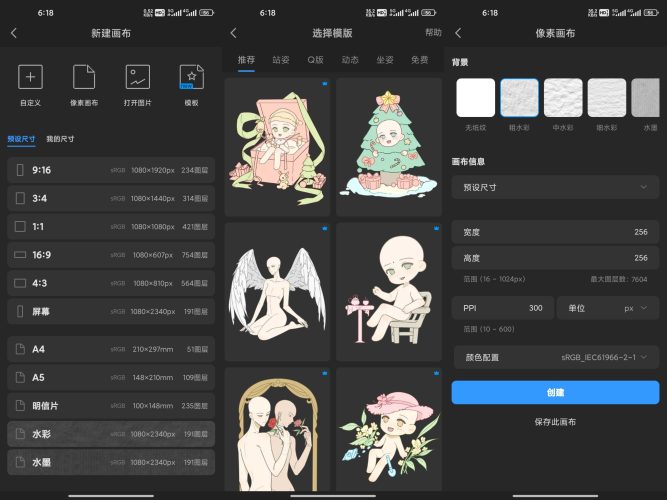This screenshot has height=500, width=667.
Task: Expand the 预设尺寸 dropdown in canvas info
Action: (555, 187)
